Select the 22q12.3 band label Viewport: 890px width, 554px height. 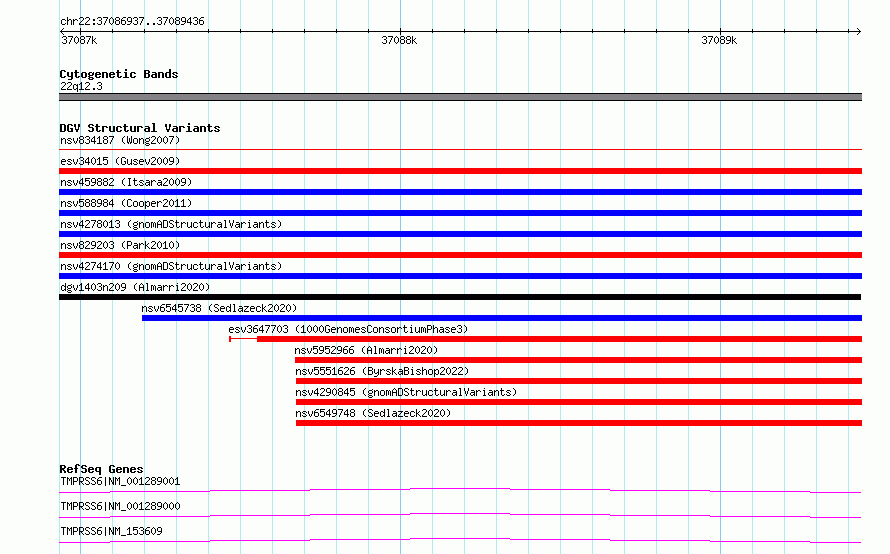81,86
